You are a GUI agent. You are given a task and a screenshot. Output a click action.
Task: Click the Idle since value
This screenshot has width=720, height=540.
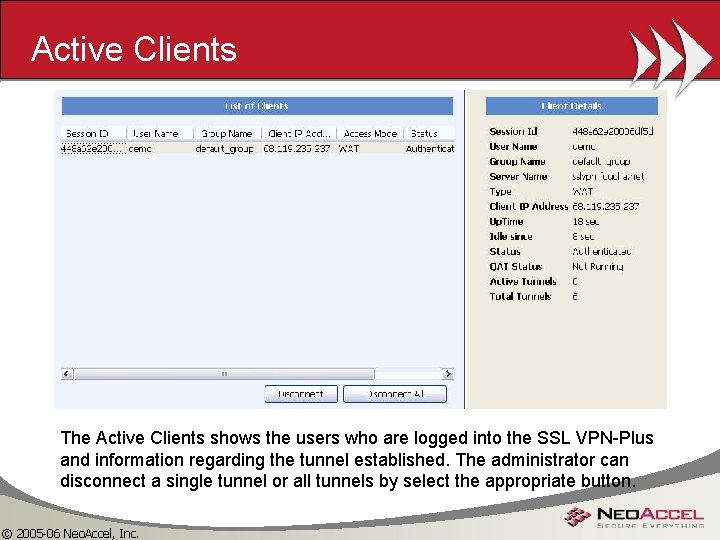[583, 237]
